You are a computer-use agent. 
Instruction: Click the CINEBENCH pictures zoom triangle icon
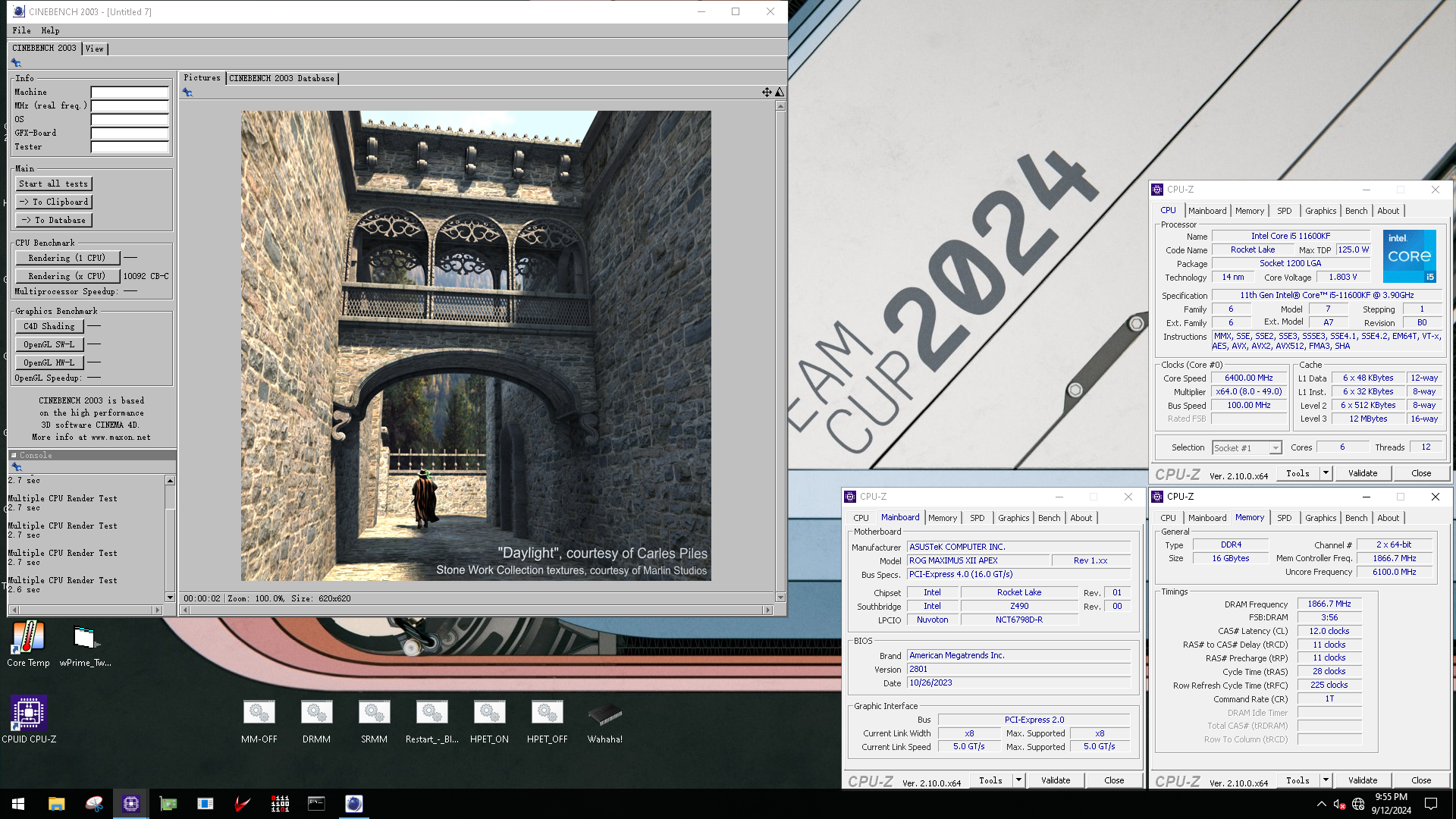tap(780, 93)
